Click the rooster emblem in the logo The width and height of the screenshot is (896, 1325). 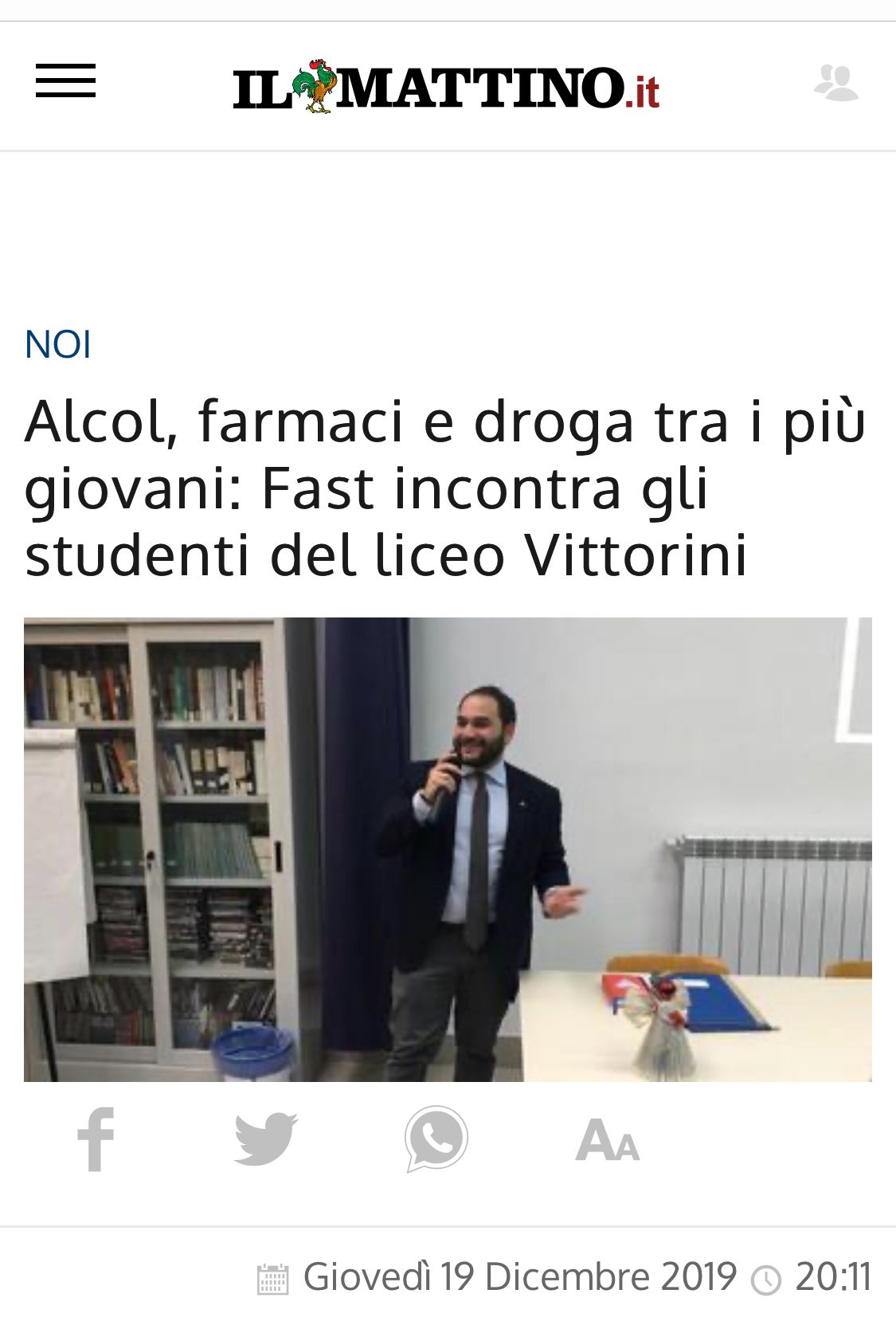(314, 85)
